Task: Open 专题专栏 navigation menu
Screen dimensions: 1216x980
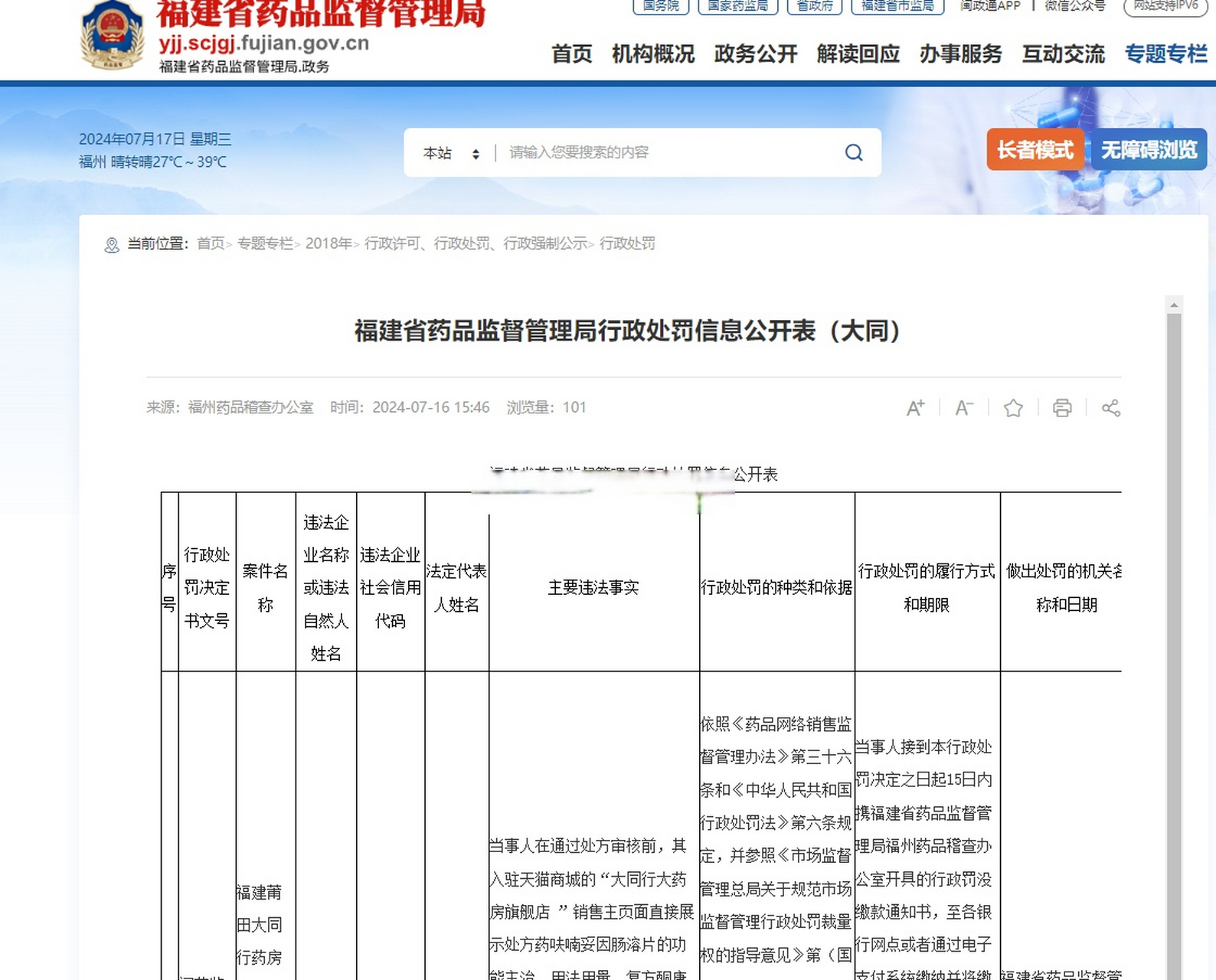Action: click(x=1166, y=54)
